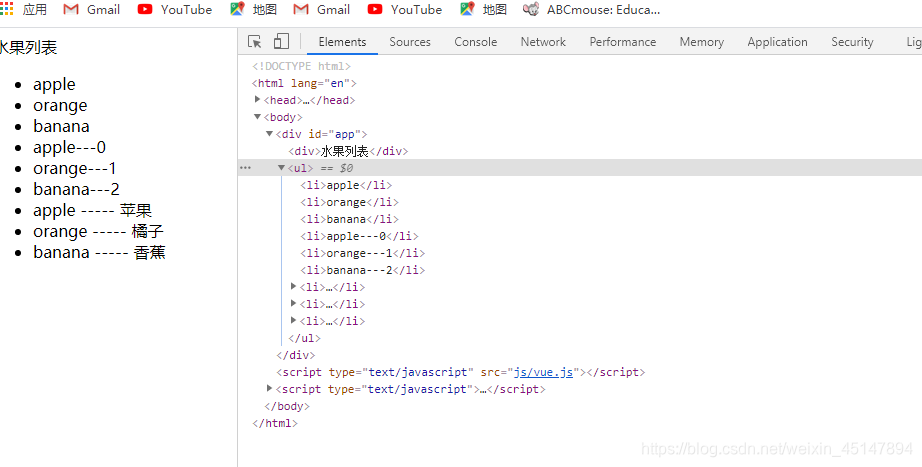Click the page item orange ----- 橘子
The height and width of the screenshot is (467, 922).
pos(98,232)
